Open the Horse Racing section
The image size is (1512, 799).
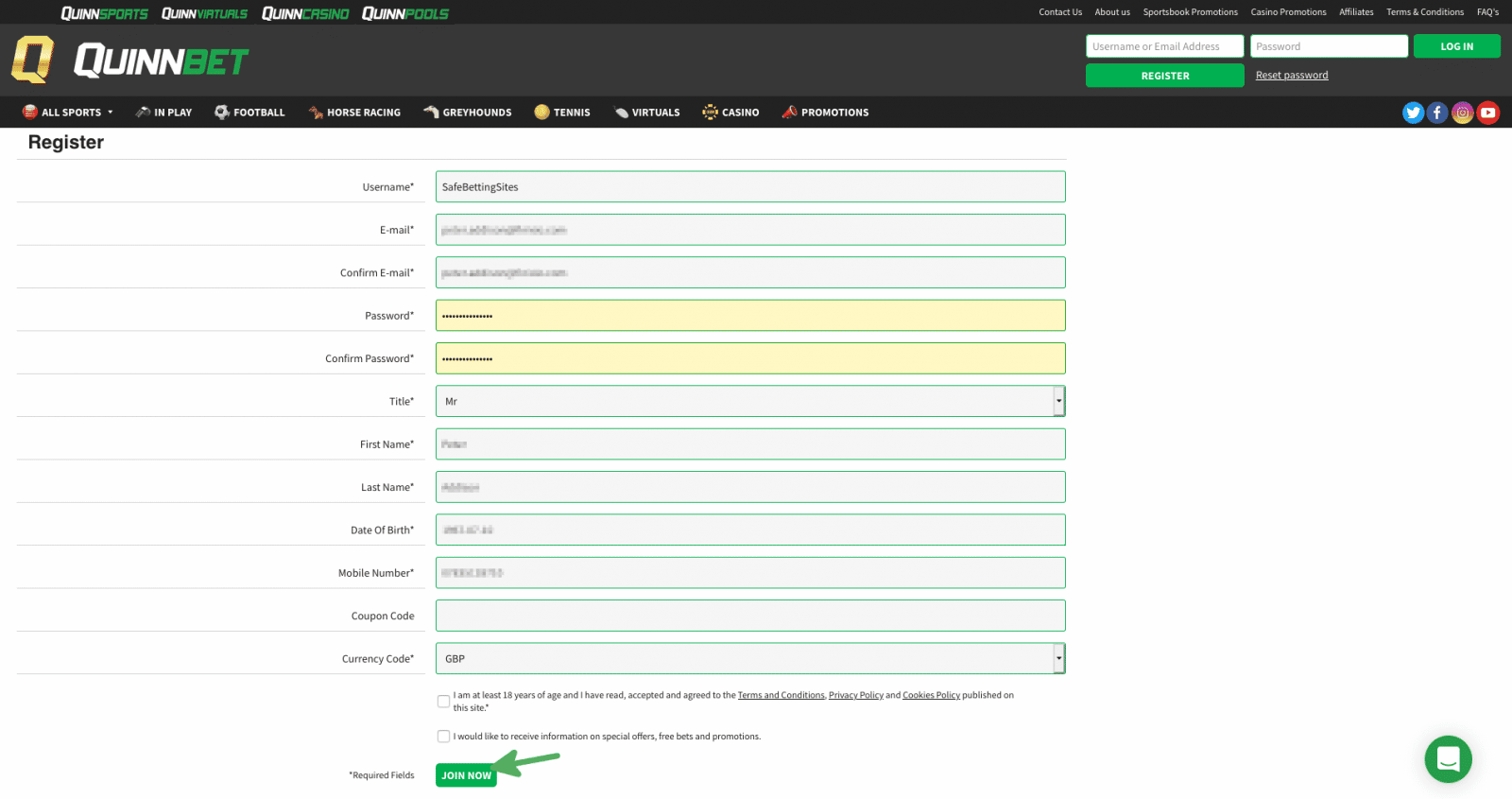pos(354,112)
